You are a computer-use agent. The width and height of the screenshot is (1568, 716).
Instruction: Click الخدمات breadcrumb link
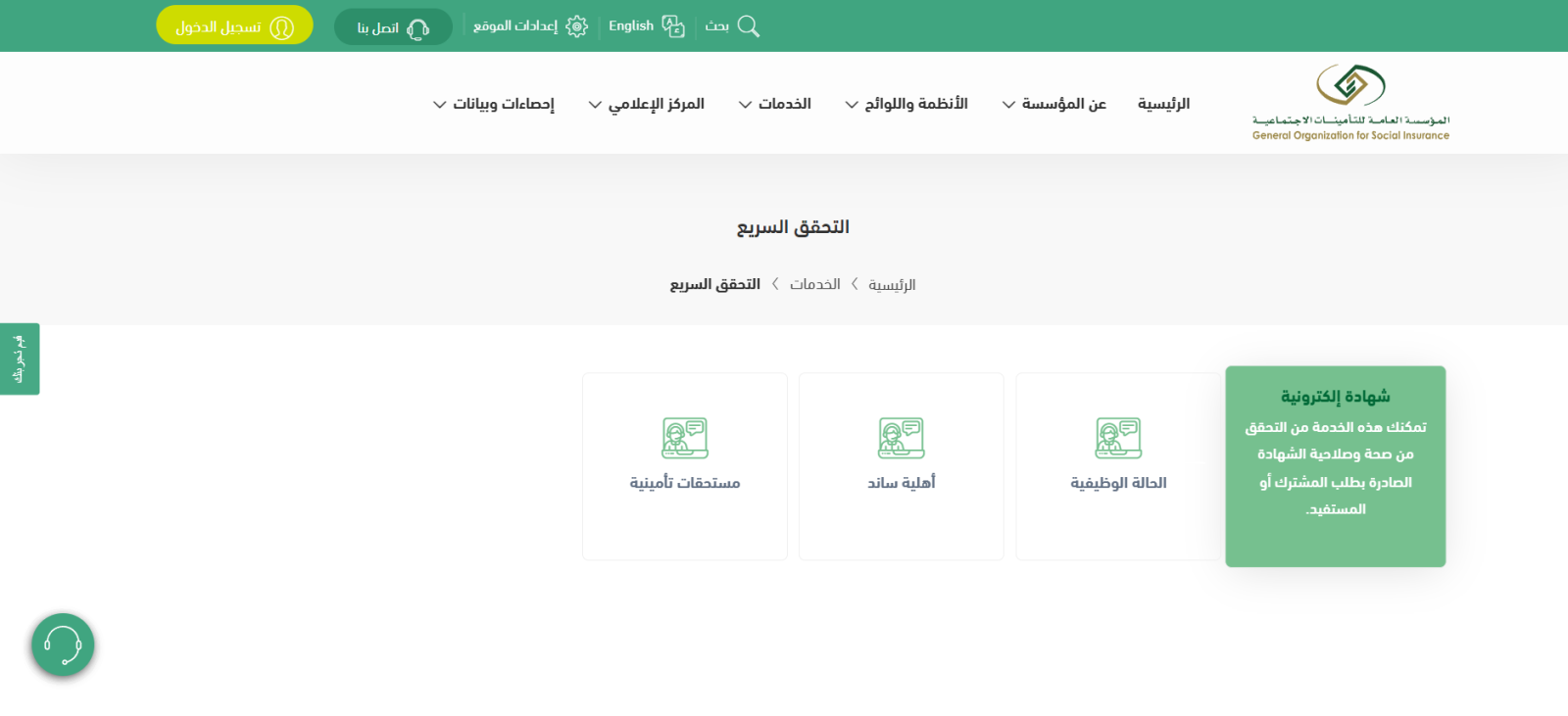815,284
